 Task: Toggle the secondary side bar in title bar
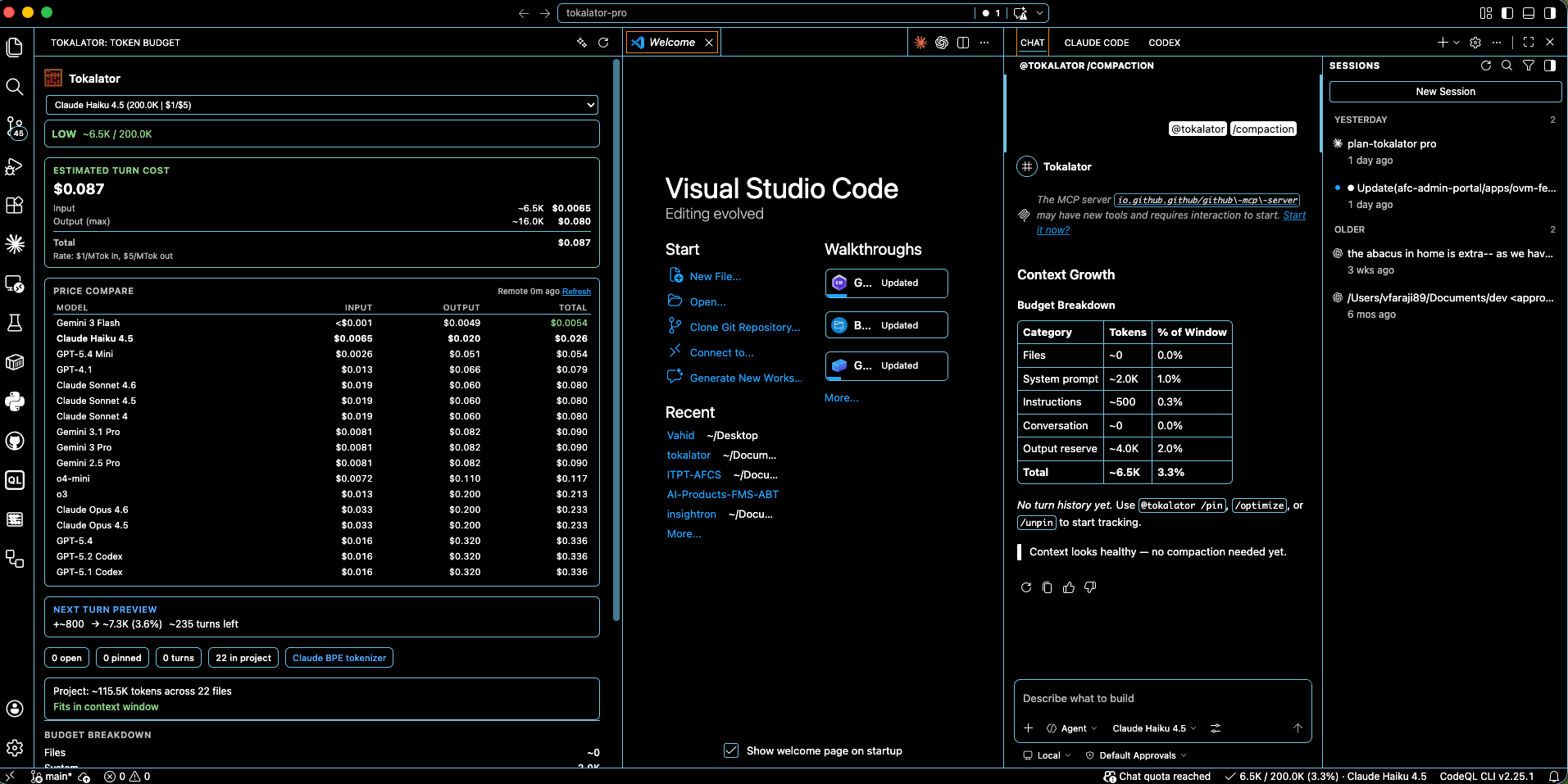point(1550,13)
